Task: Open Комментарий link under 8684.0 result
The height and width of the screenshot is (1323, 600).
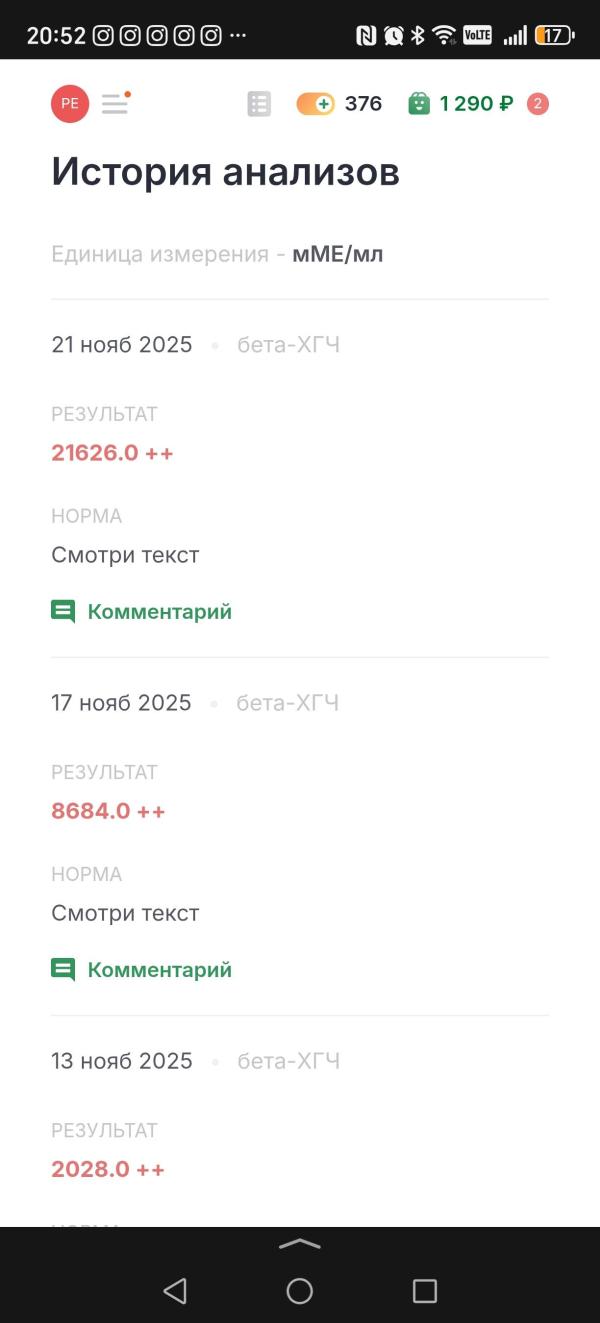Action: [160, 969]
